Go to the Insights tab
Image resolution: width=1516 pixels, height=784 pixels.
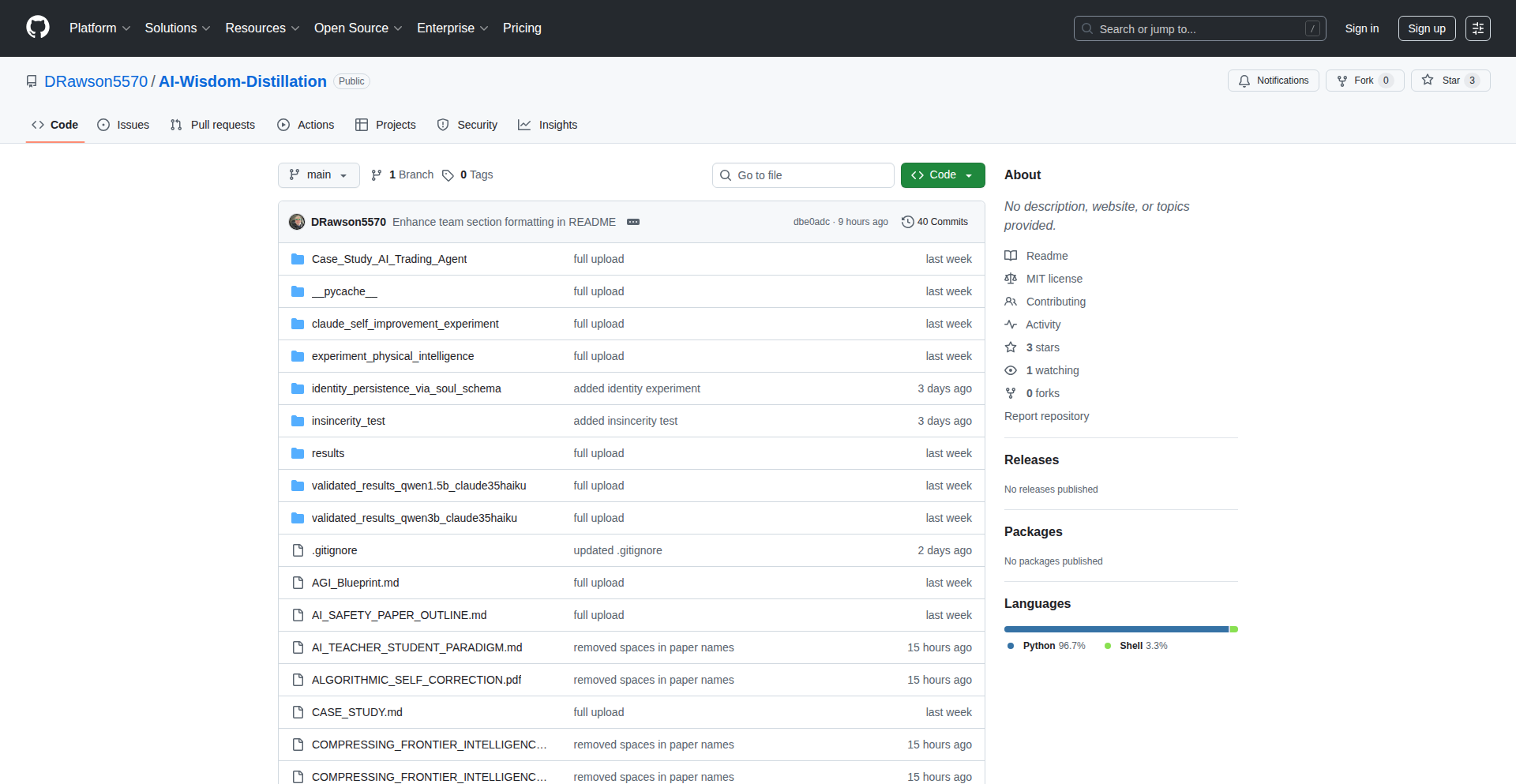[x=548, y=125]
